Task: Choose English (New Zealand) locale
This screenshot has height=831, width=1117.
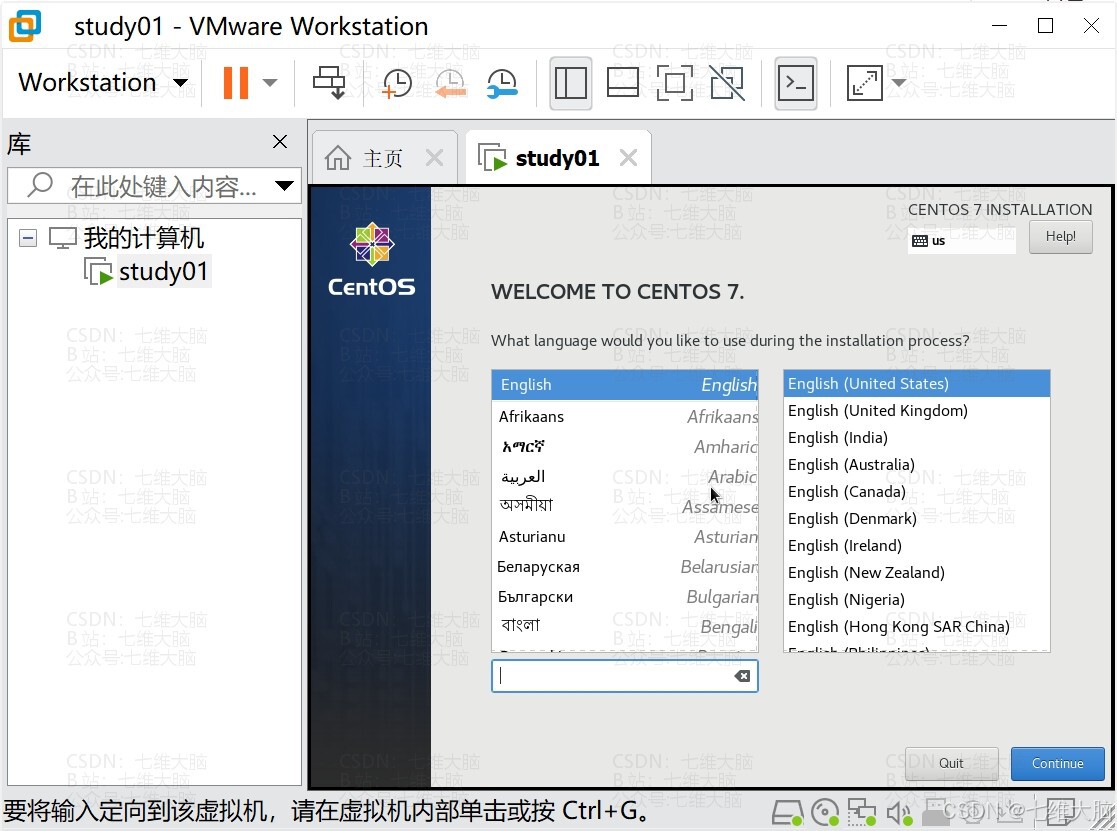Action: 917,573
